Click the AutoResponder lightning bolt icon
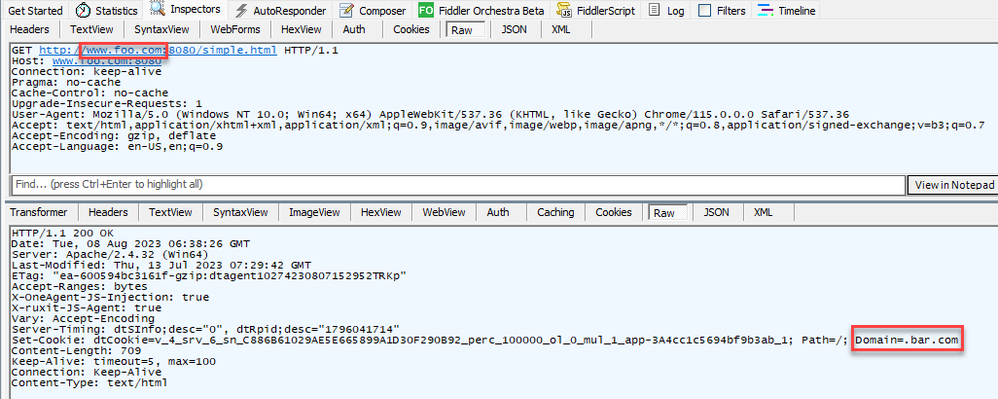The width and height of the screenshot is (998, 399). (x=241, y=11)
